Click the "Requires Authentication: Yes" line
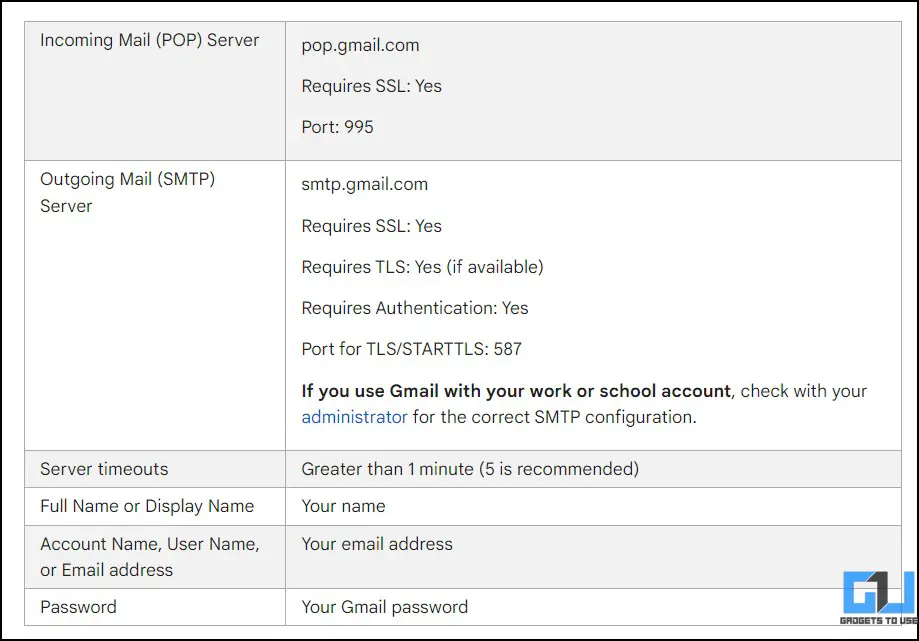Image resolution: width=919 pixels, height=641 pixels. coord(415,308)
